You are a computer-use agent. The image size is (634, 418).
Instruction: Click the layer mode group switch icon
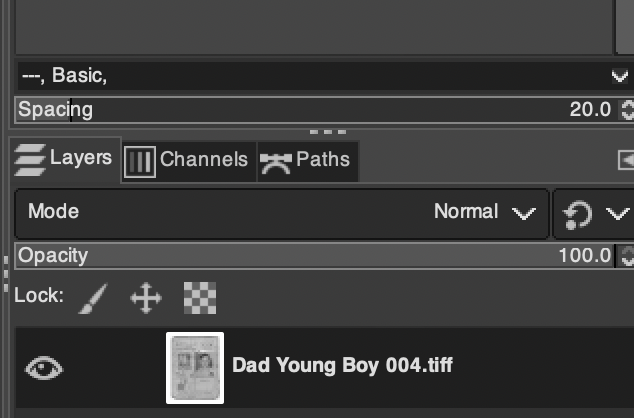pyautogui.click(x=578, y=213)
